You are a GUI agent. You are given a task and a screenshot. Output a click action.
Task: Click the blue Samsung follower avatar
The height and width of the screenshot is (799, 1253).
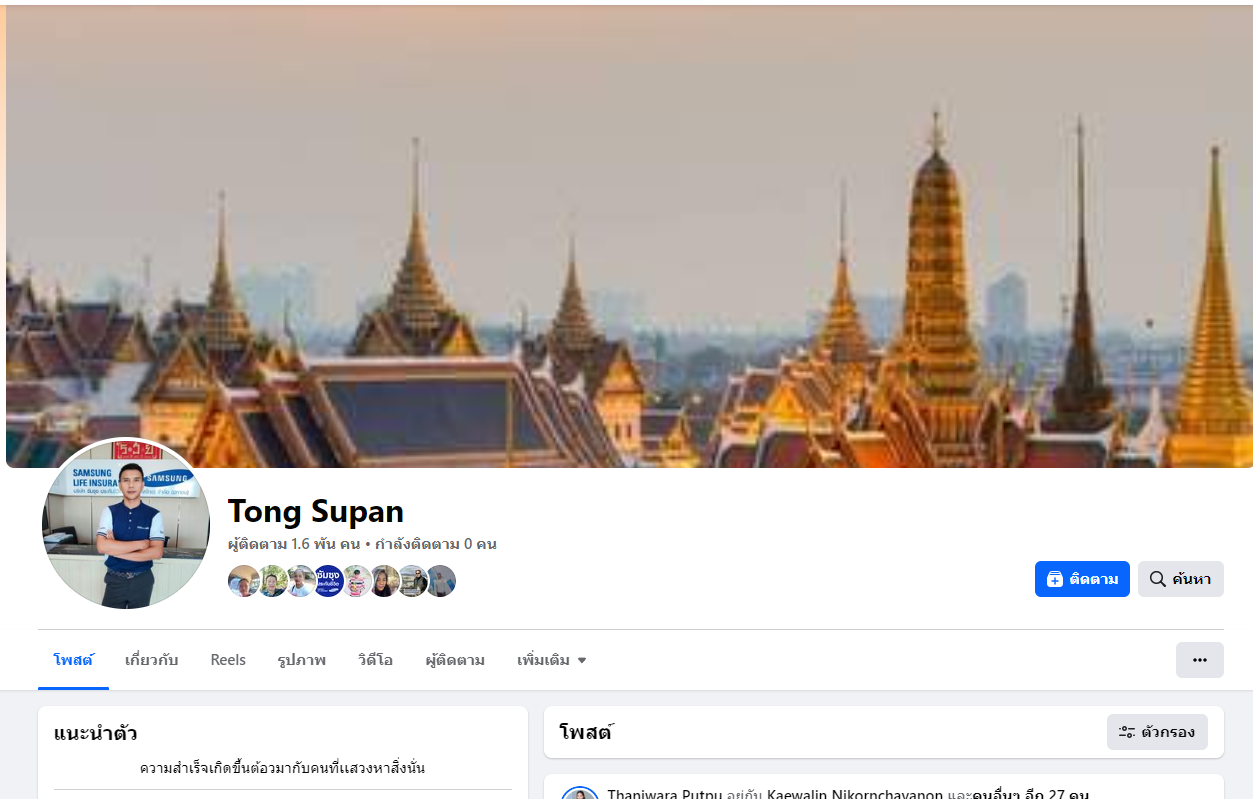point(328,581)
